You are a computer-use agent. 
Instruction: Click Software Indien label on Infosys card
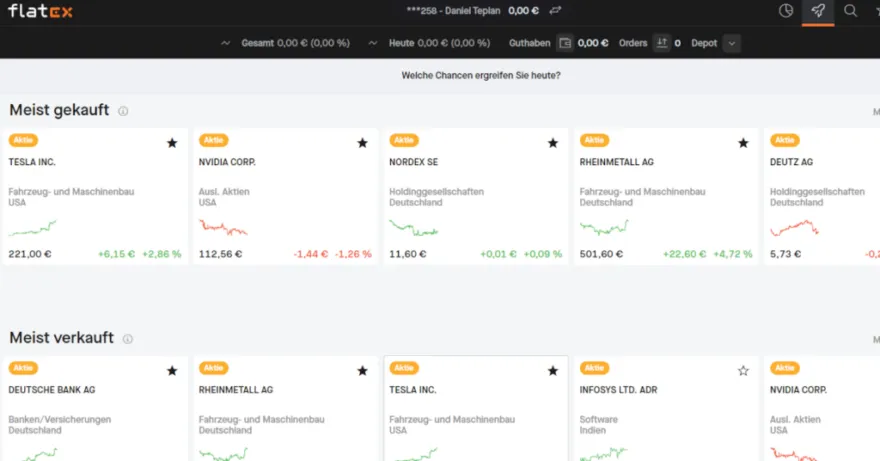[x=599, y=425]
